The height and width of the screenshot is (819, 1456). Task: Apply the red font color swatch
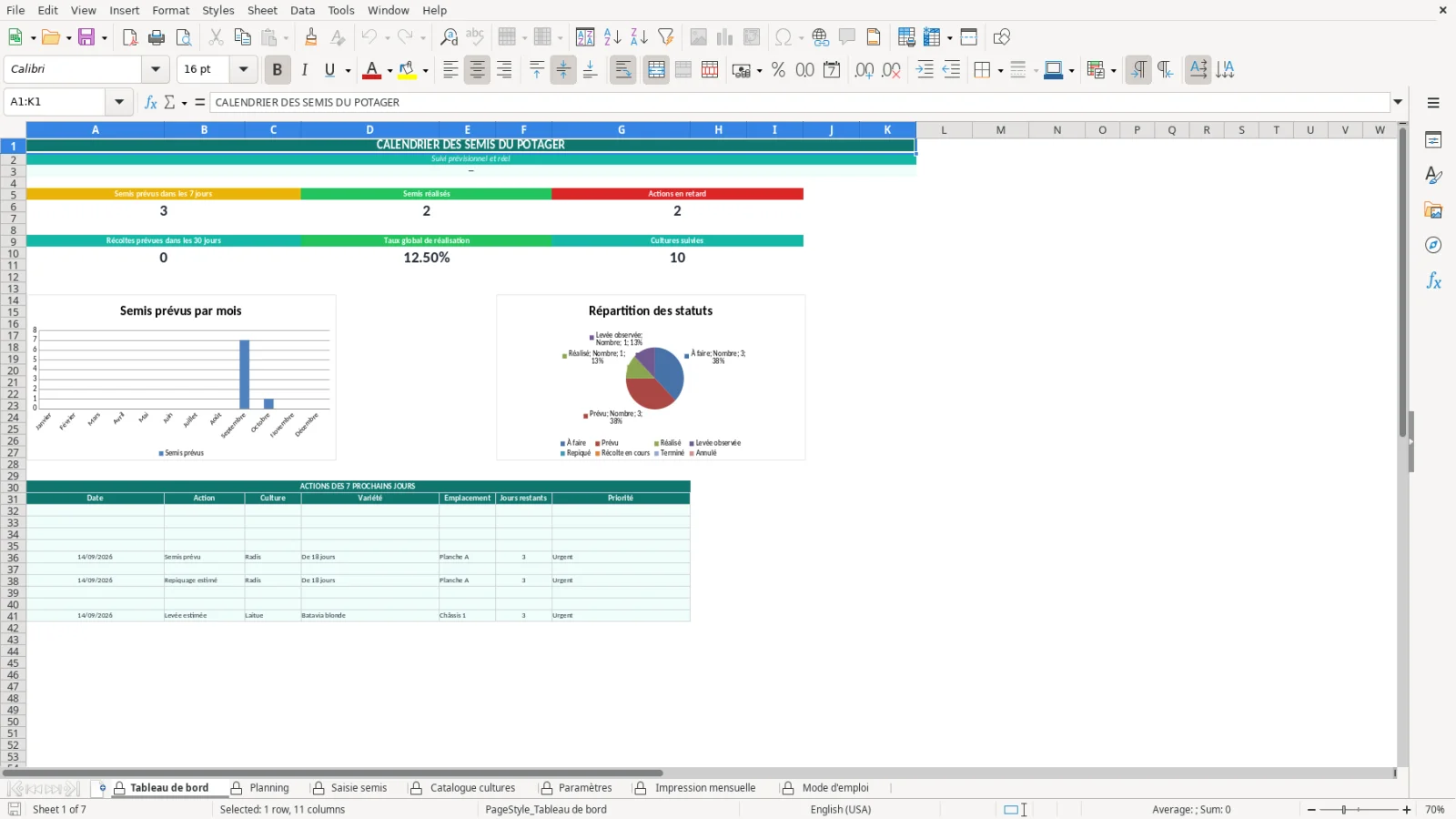coord(371,70)
